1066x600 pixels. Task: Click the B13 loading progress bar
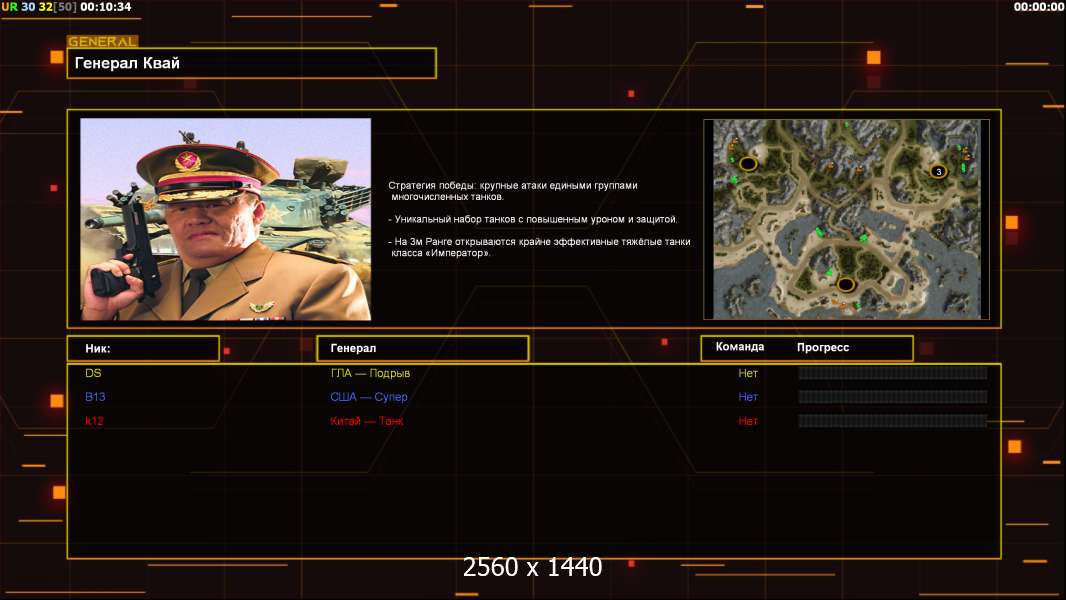point(893,397)
